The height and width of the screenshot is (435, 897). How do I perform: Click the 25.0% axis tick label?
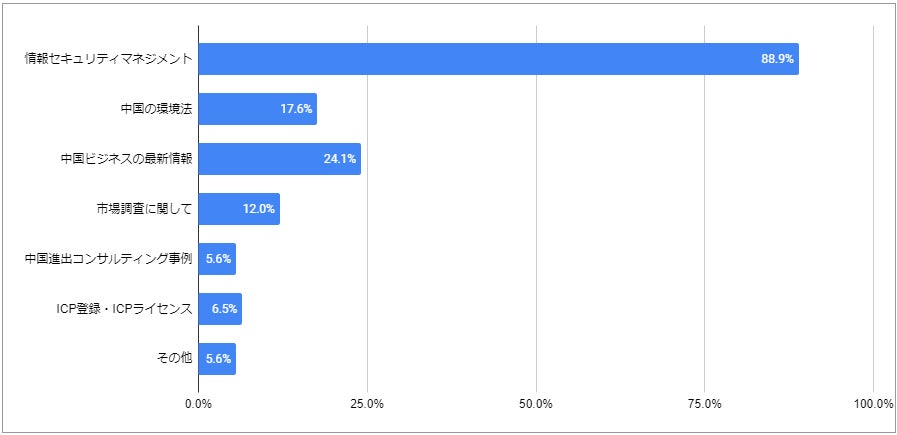(x=367, y=404)
